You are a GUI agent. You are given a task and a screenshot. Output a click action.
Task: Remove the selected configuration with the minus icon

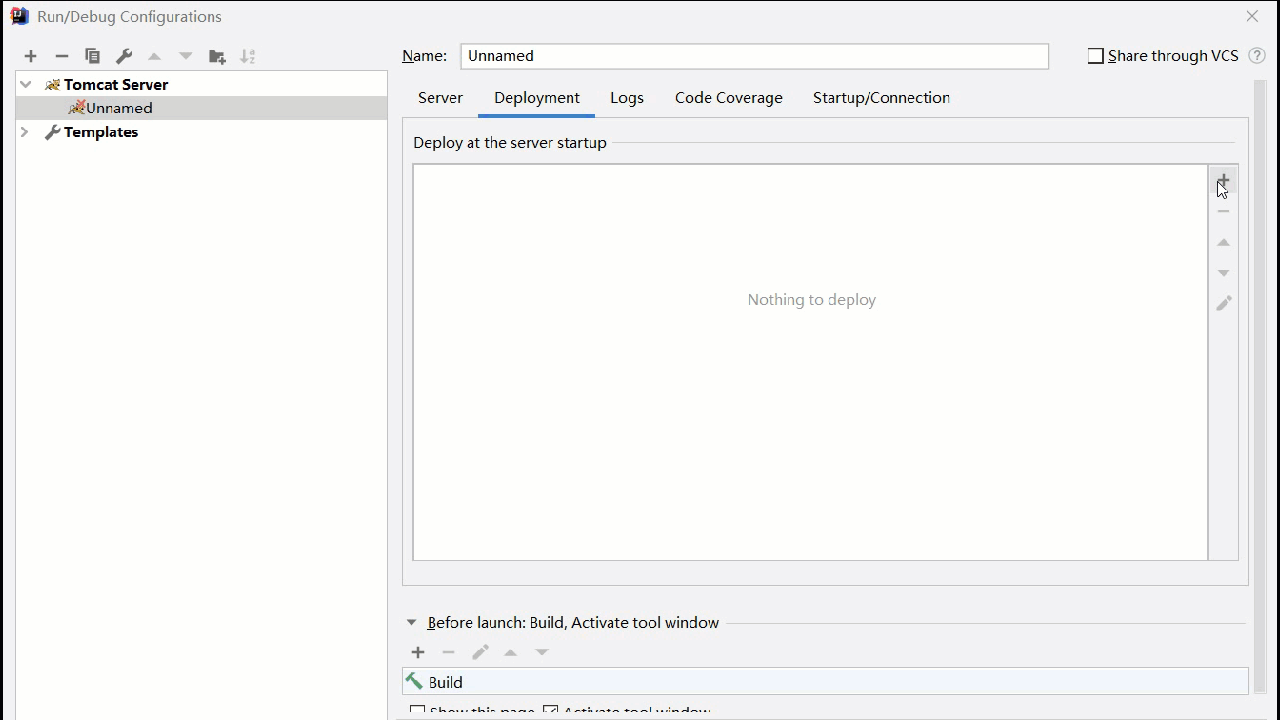61,56
